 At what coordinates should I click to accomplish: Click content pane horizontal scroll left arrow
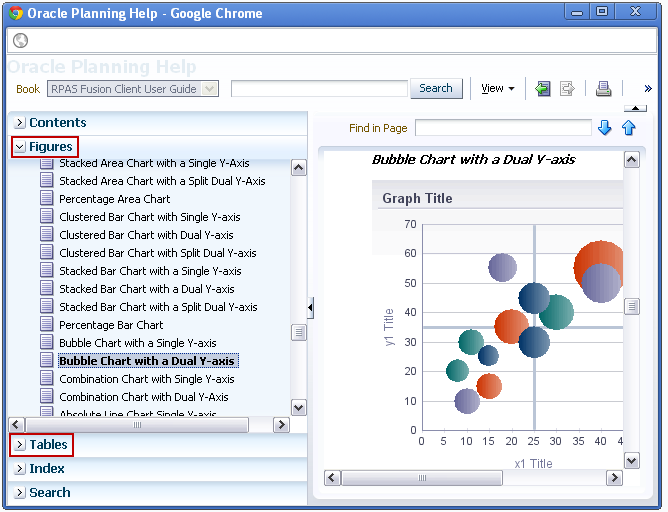pos(332,478)
